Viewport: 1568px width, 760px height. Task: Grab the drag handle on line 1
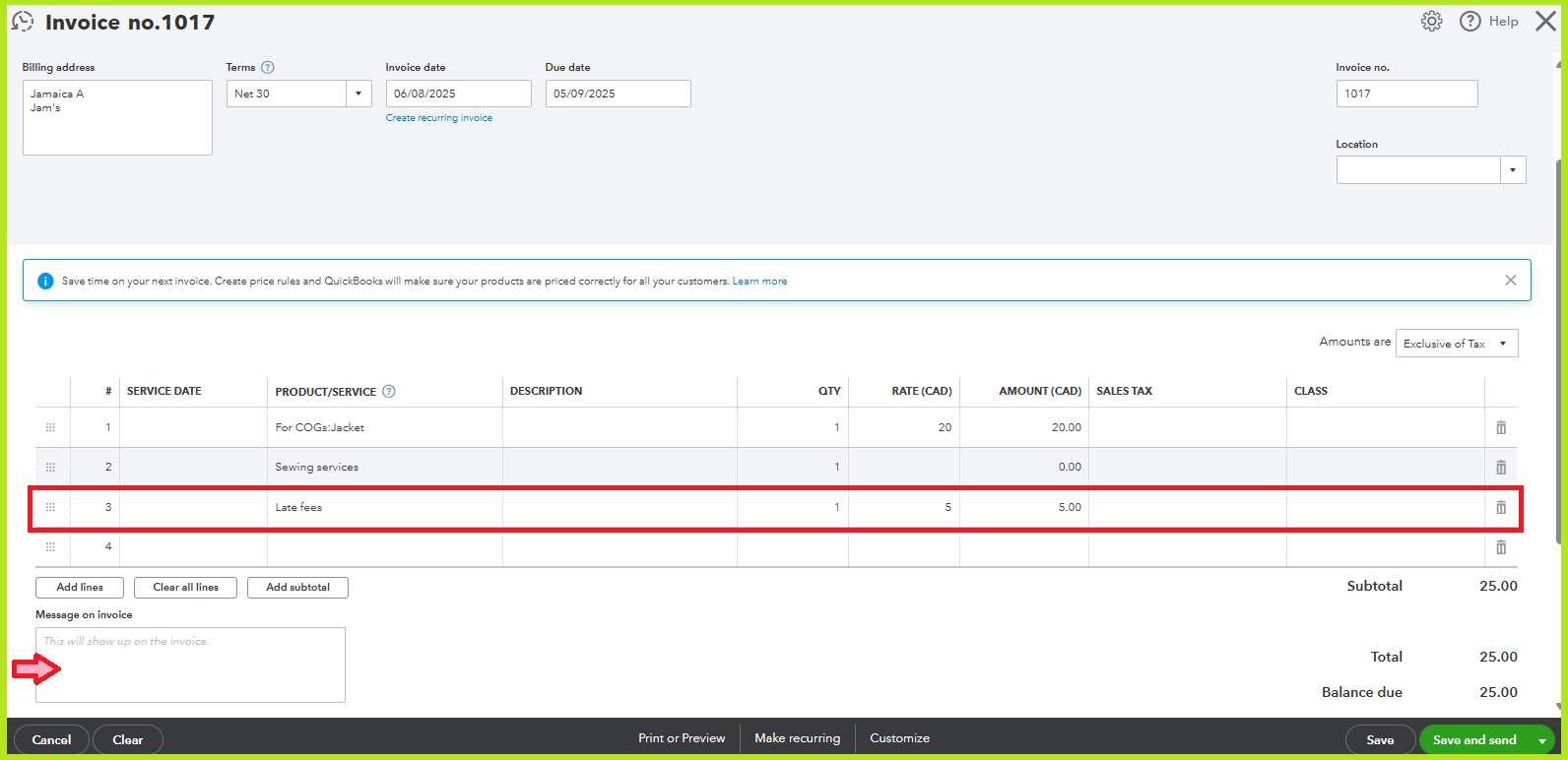[50, 427]
